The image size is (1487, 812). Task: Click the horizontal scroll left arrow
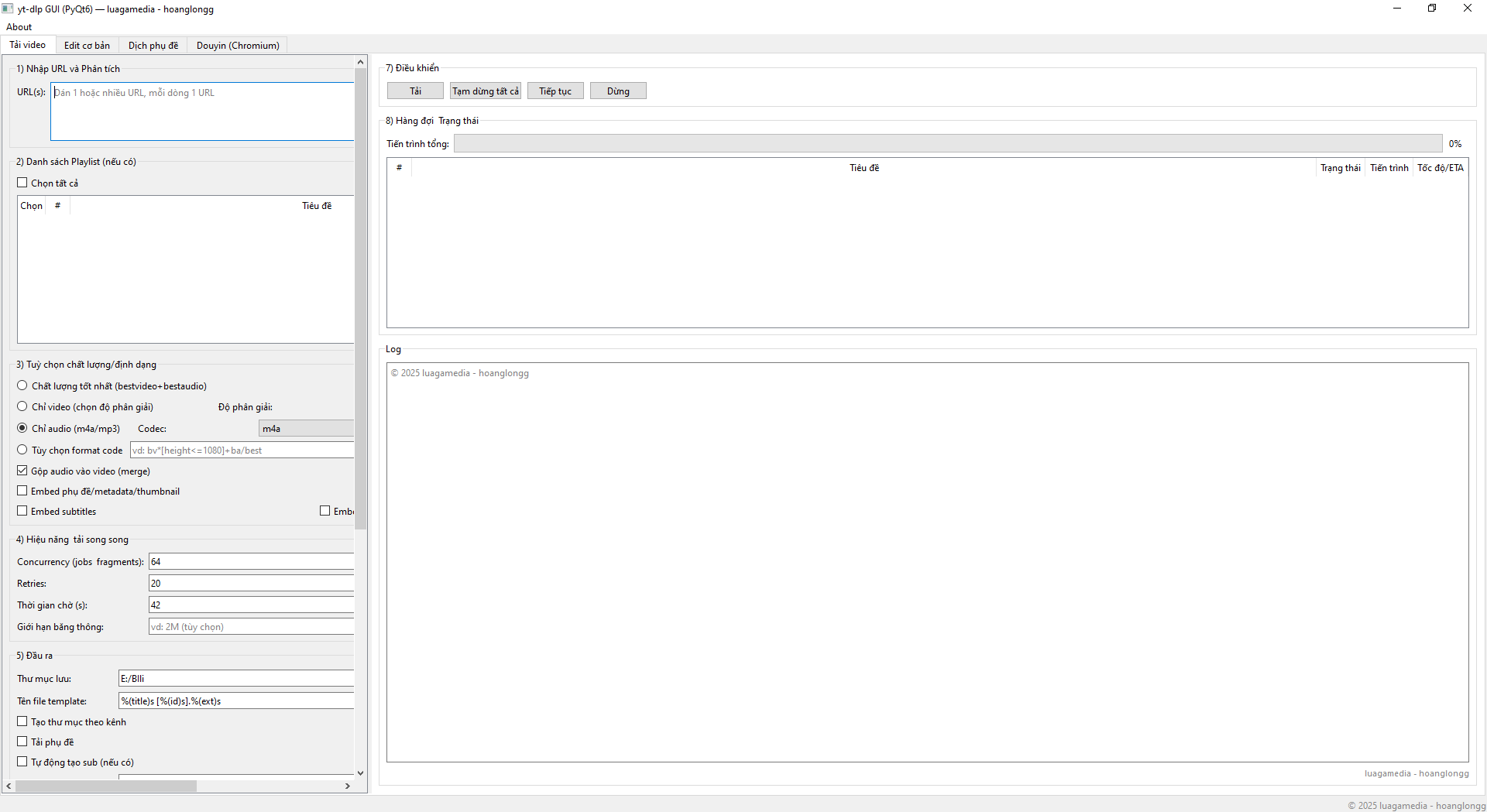click(9, 786)
